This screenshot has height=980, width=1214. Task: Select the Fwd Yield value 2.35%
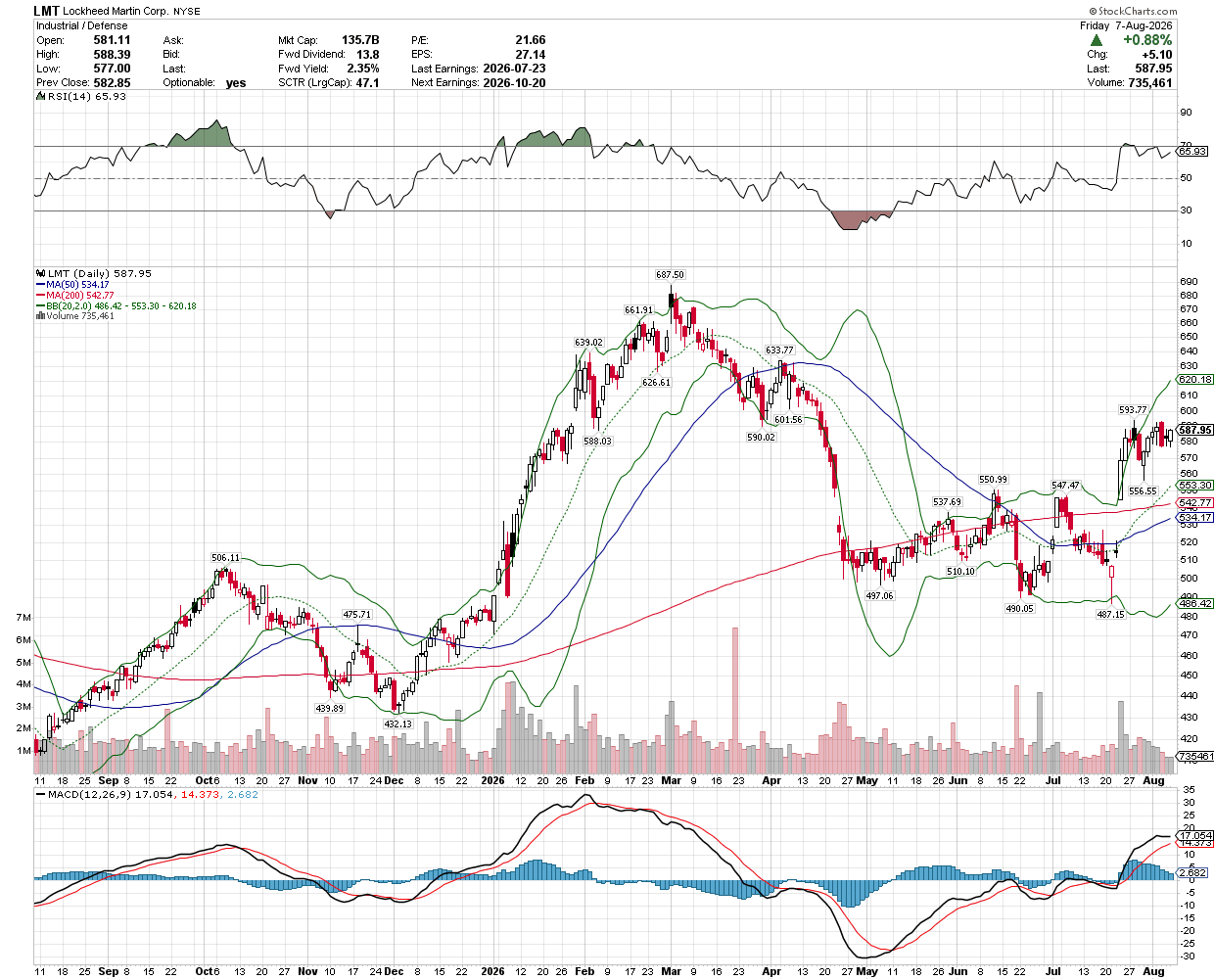363,69
